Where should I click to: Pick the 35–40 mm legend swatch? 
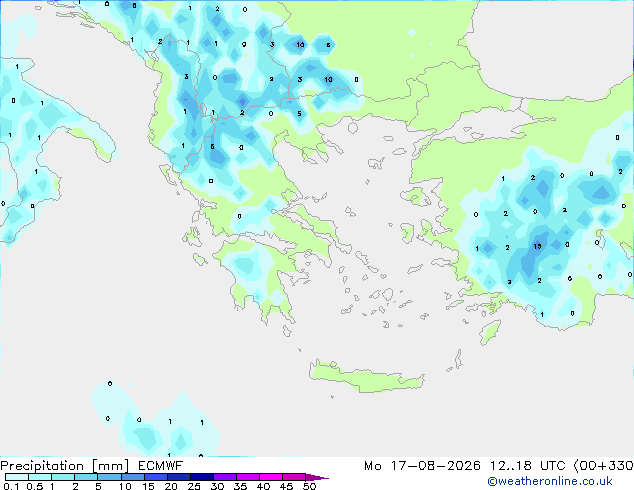point(247,477)
